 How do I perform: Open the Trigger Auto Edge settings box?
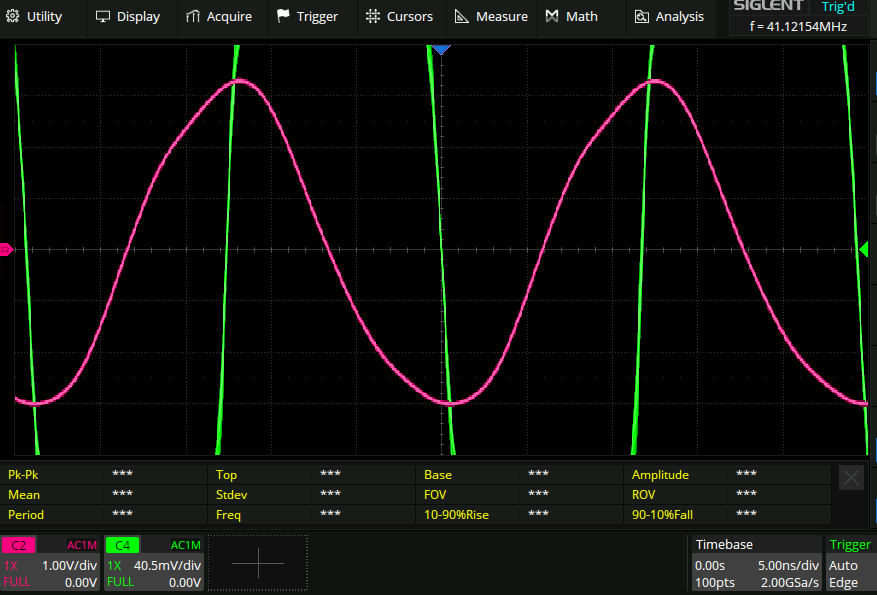click(850, 563)
